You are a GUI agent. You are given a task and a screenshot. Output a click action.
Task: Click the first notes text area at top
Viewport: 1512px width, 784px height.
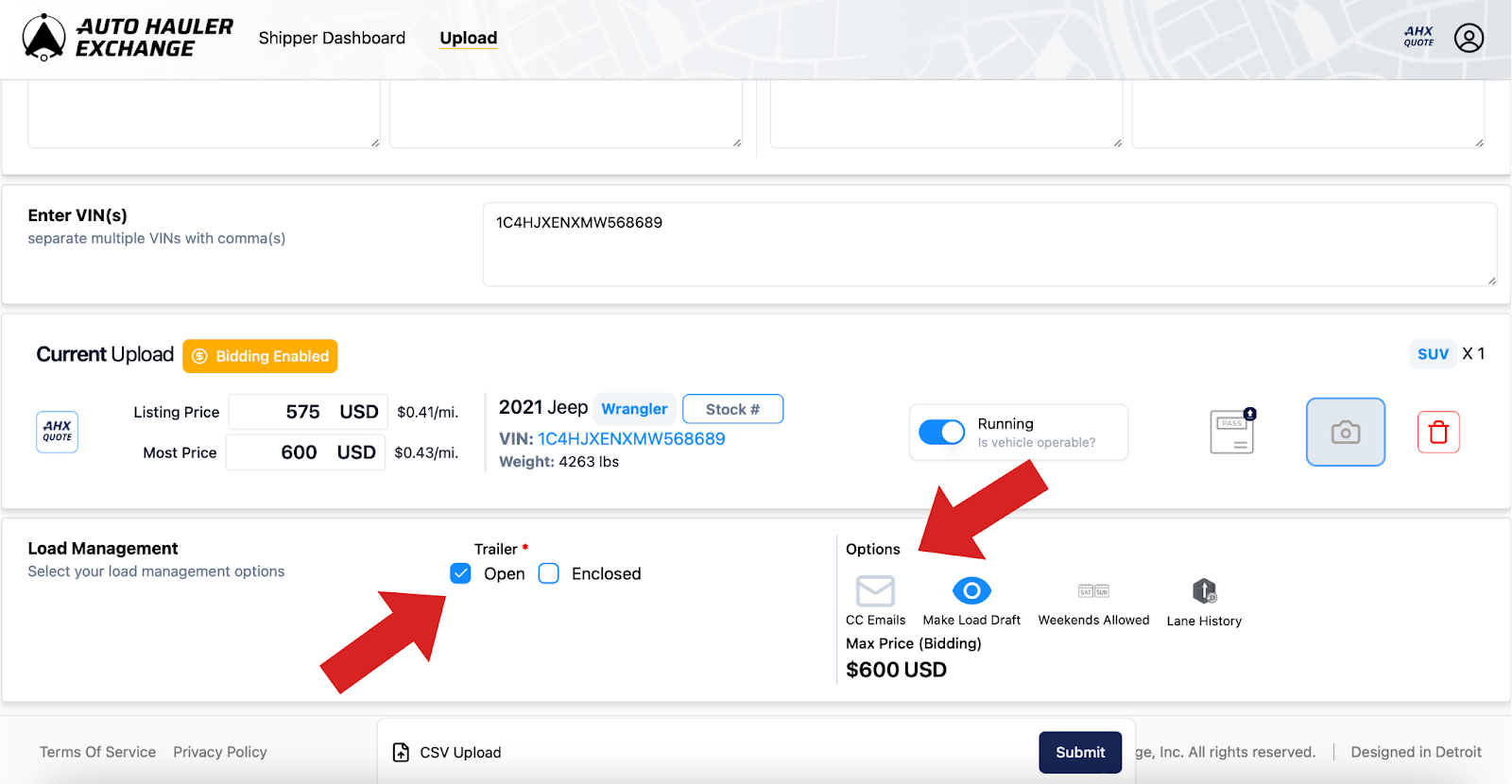204,113
